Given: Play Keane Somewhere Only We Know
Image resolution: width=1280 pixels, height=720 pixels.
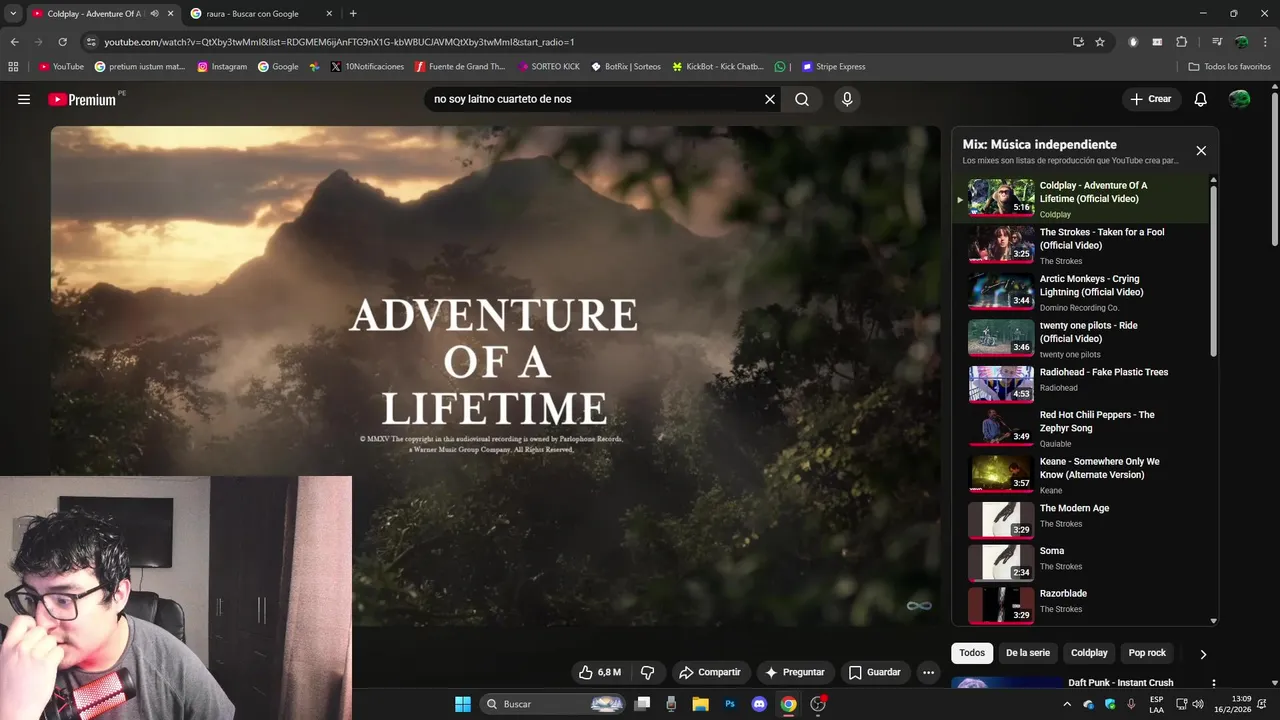Looking at the screenshot, I should tap(1083, 474).
